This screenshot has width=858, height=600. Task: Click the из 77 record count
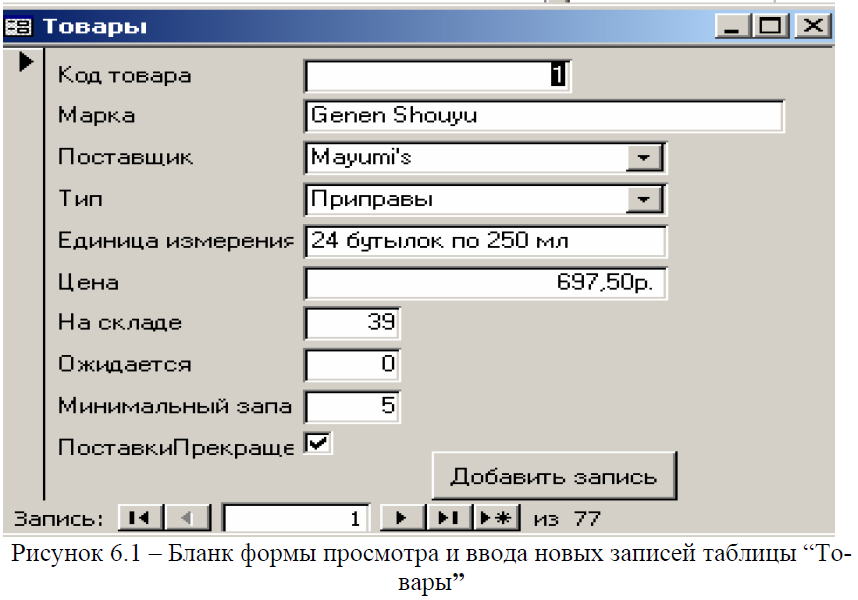567,518
